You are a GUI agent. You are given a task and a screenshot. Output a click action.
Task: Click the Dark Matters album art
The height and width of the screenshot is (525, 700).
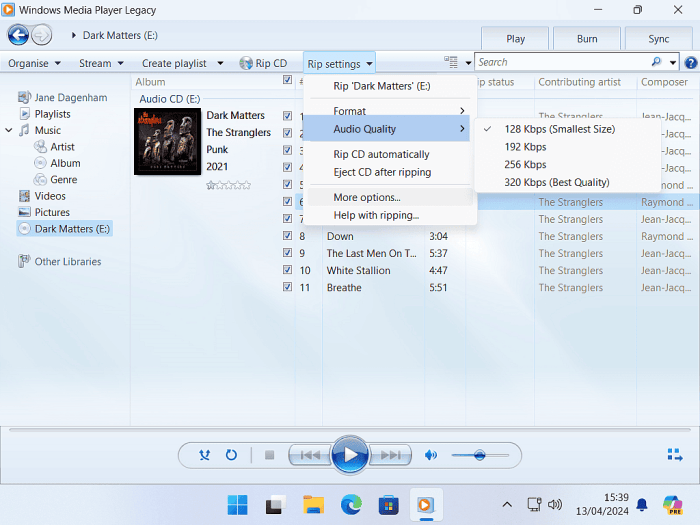pyautogui.click(x=167, y=142)
